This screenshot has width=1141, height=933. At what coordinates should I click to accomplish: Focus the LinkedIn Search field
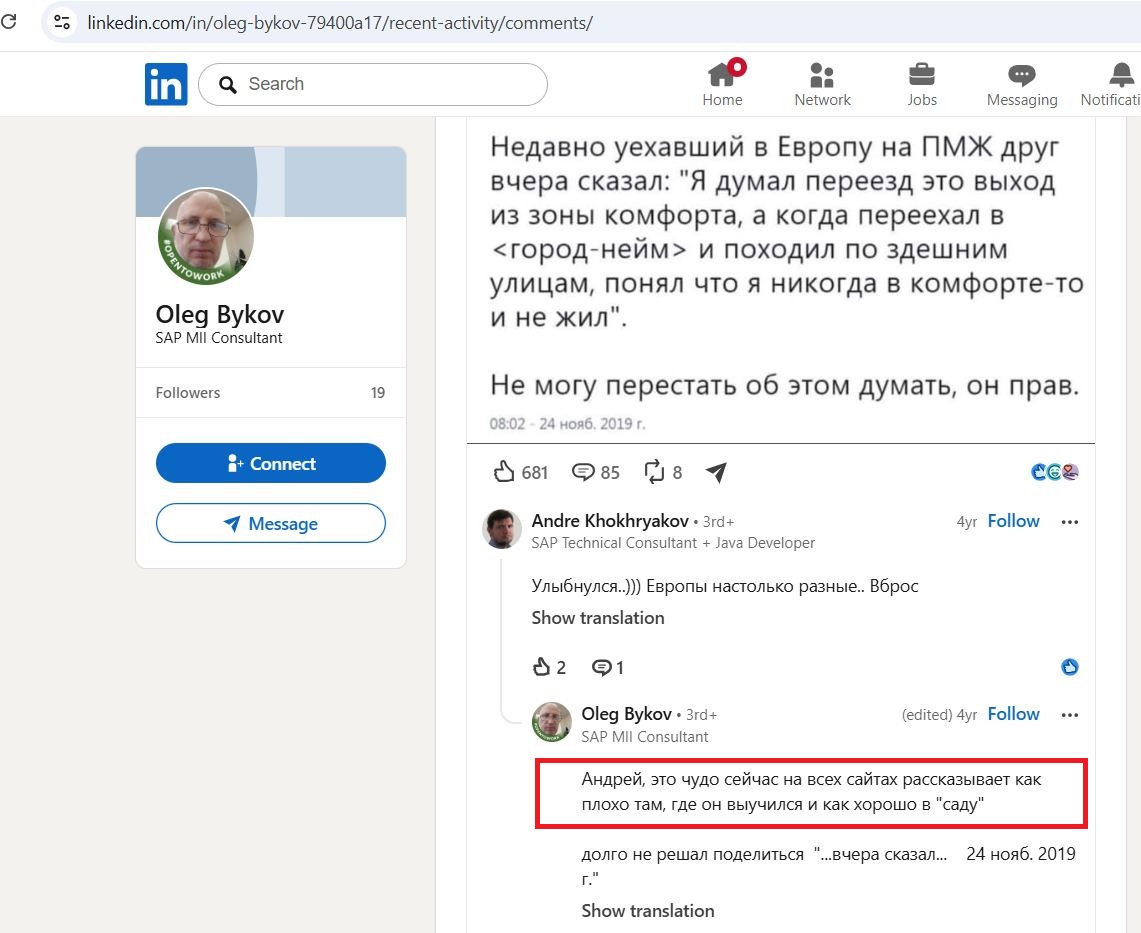click(x=373, y=84)
